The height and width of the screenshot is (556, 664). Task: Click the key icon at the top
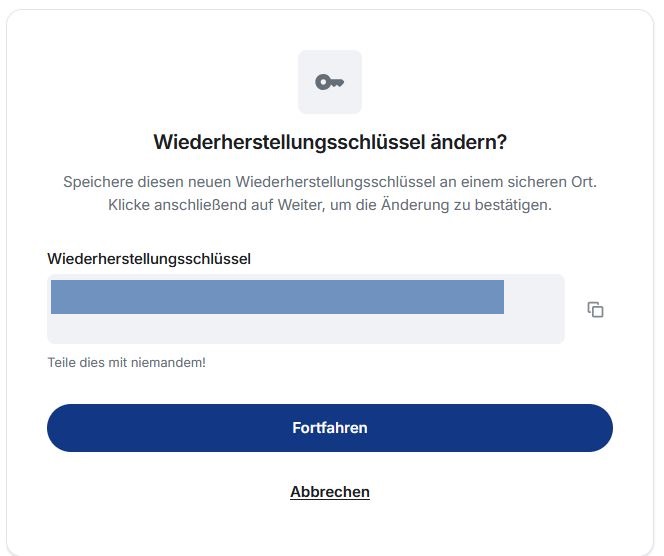coord(329,82)
